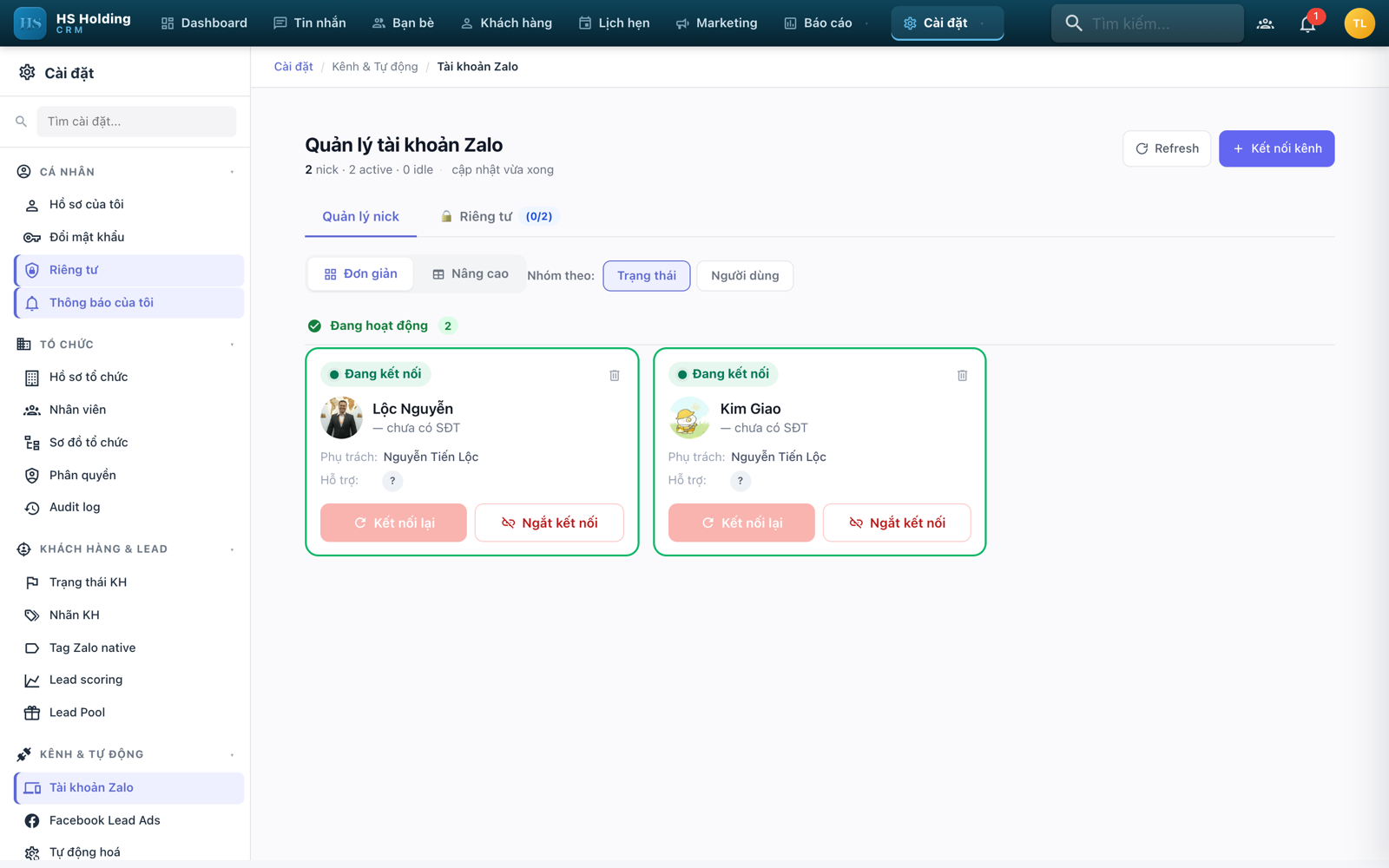1389x868 pixels.
Task: Collapse the Kênh & Tự động section
Action: (x=232, y=755)
